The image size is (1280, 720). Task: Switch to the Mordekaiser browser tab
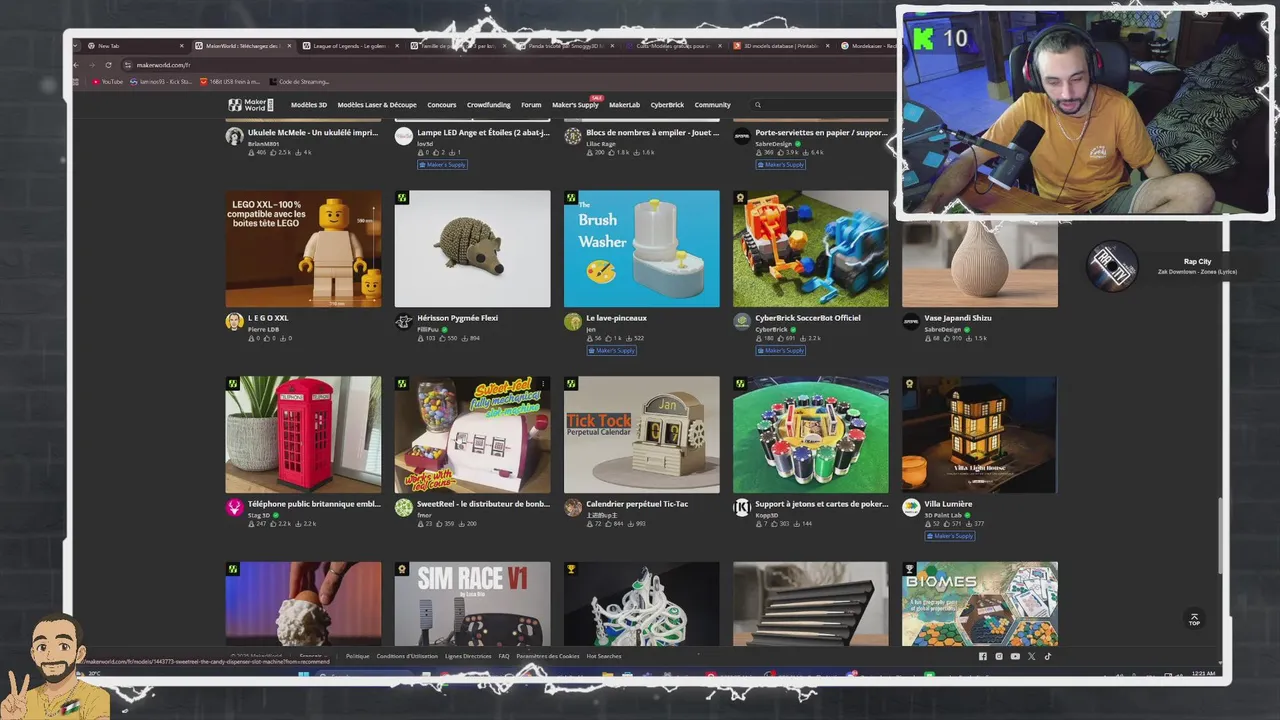(x=868, y=46)
